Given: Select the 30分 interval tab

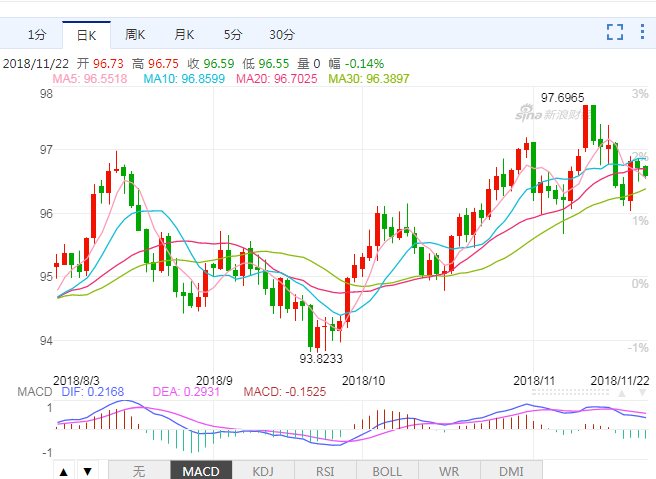Looking at the screenshot, I should click(x=282, y=35).
